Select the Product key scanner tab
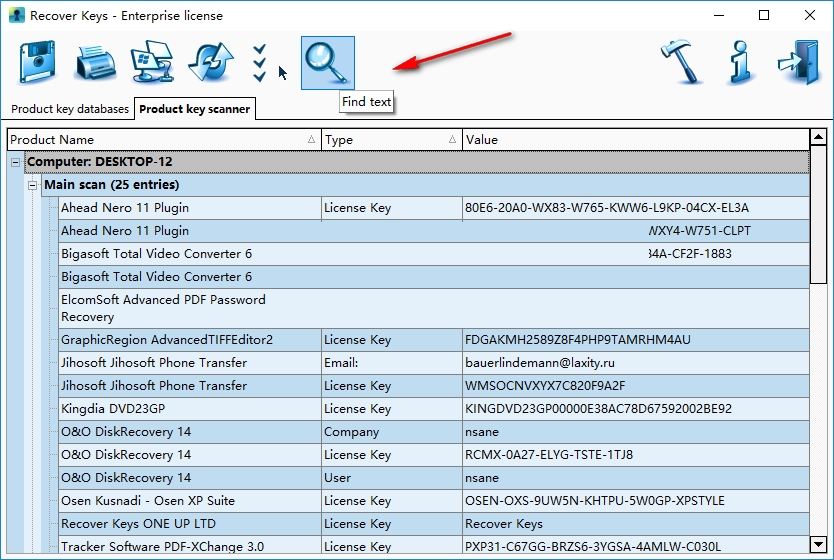This screenshot has height=560, width=834. click(195, 109)
